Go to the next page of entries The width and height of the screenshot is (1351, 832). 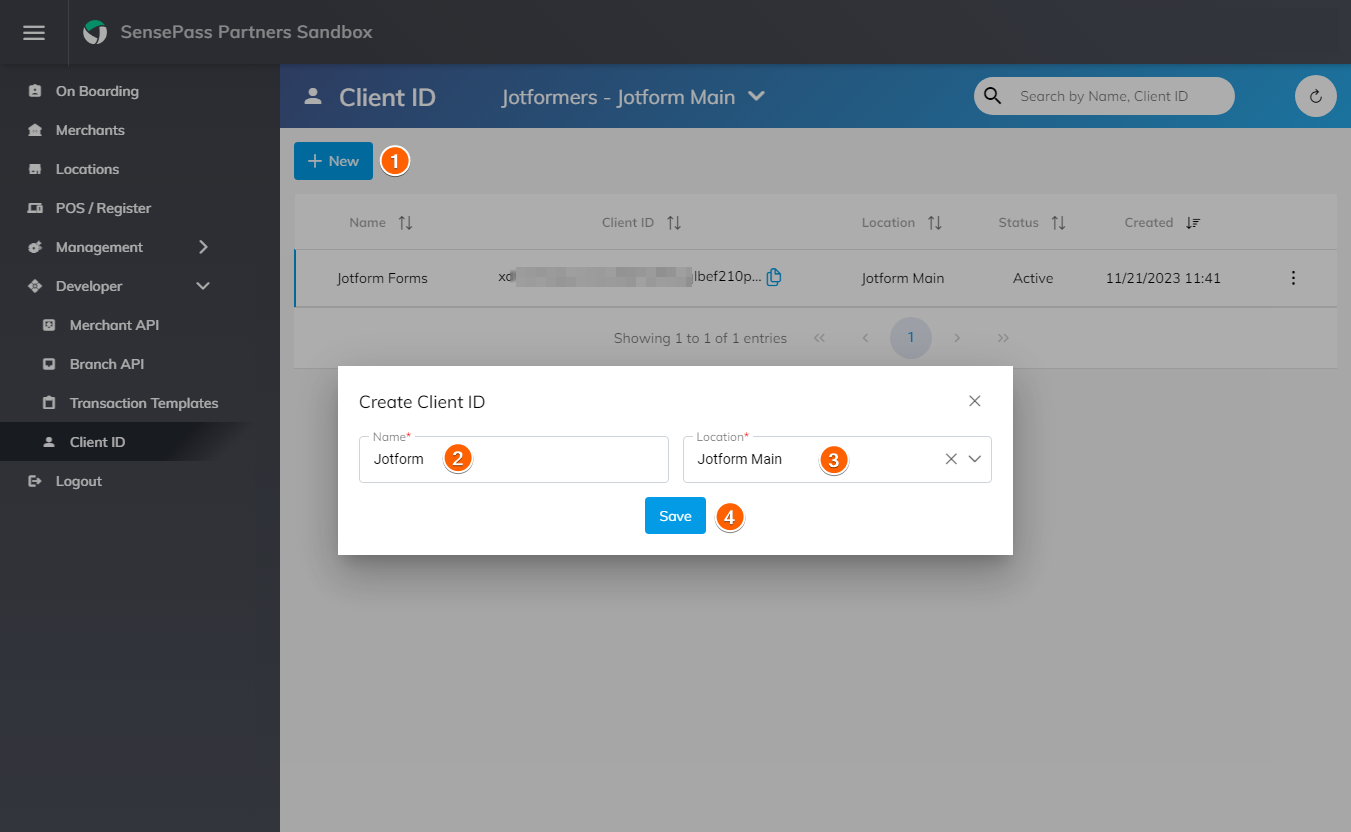click(x=957, y=338)
